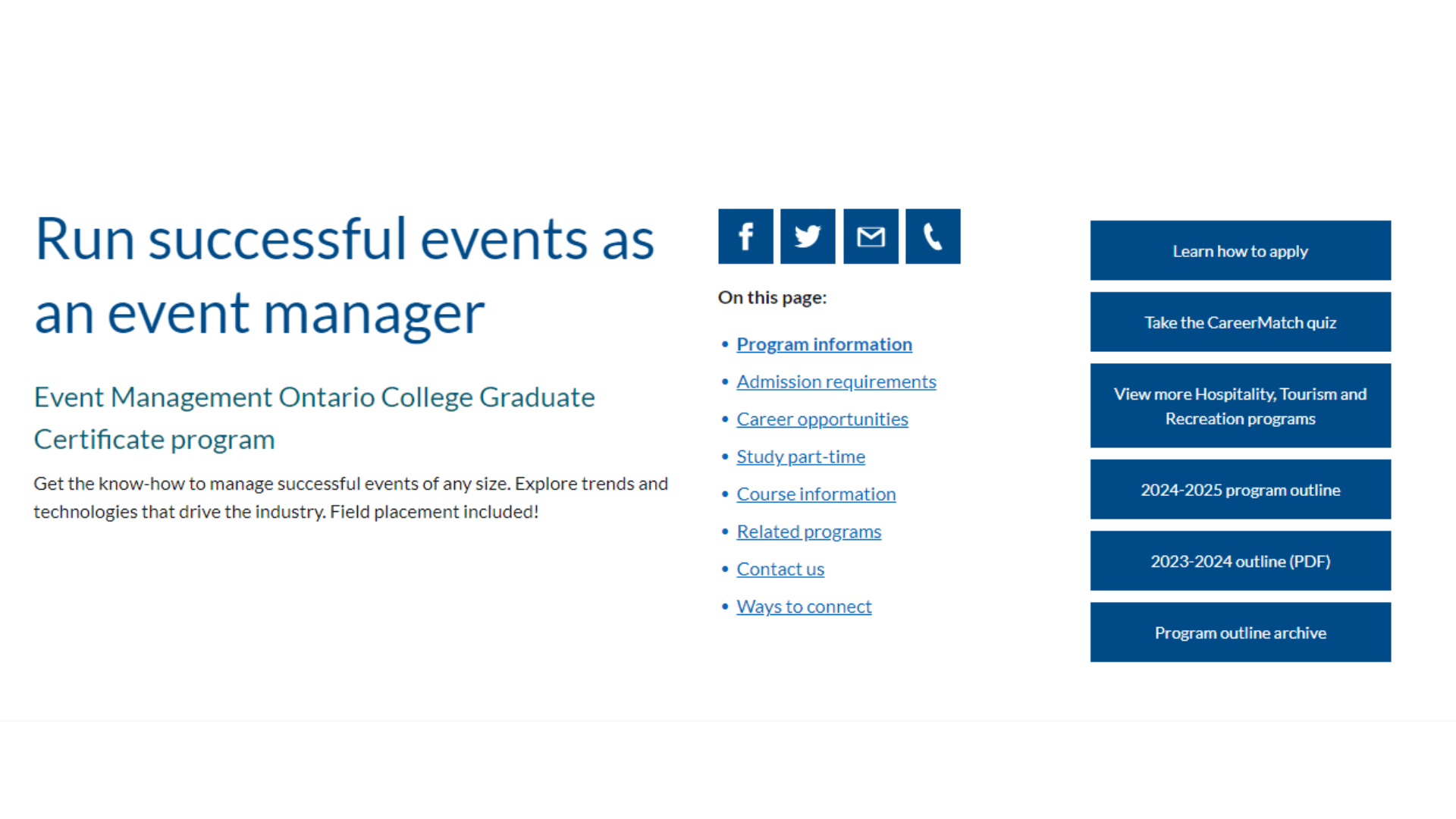The width and height of the screenshot is (1456, 819).
Task: Follow the Career opportunities link
Action: click(822, 419)
